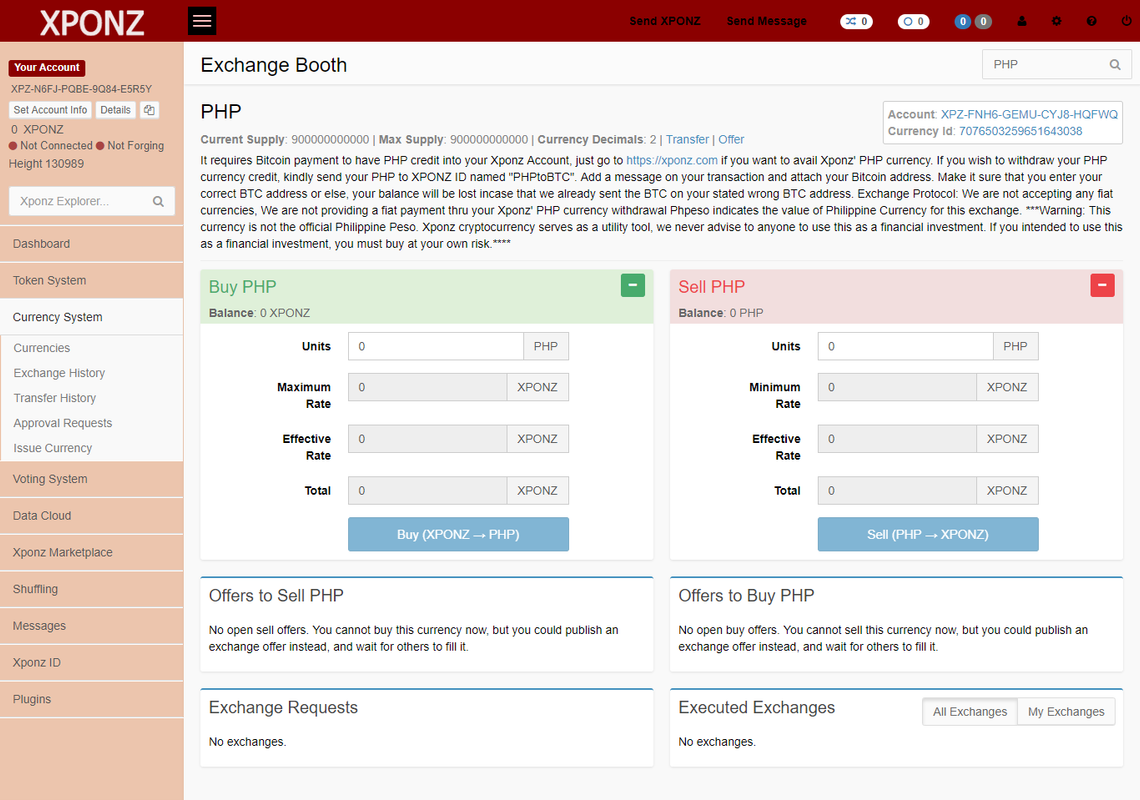
Task: Open the circle pending counter badge
Action: point(913,22)
